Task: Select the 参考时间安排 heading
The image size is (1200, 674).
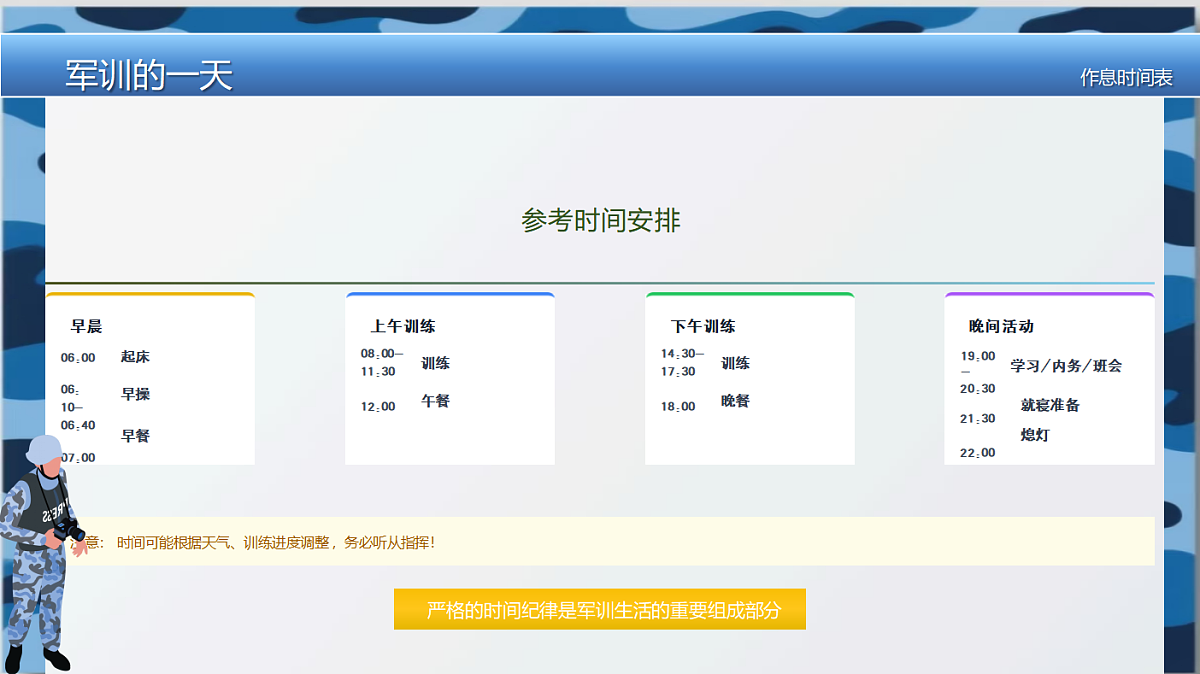Action: point(601,220)
